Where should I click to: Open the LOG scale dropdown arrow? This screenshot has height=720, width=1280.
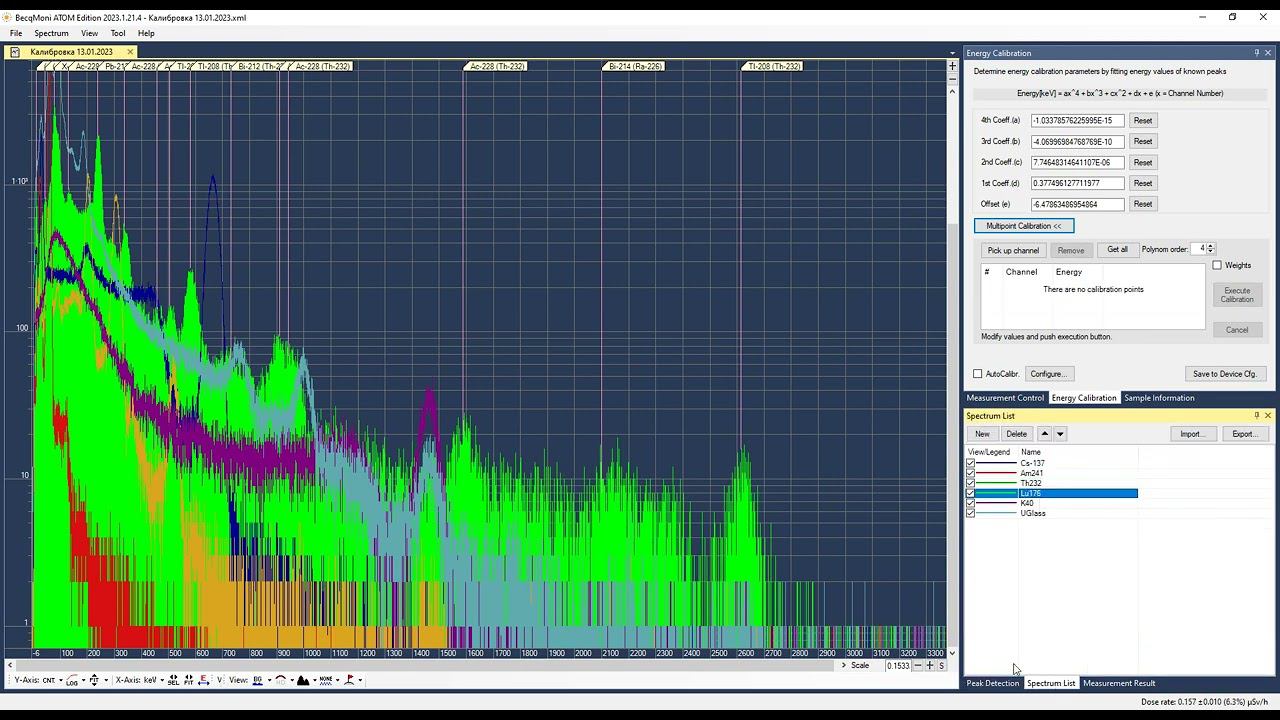[x=83, y=680]
